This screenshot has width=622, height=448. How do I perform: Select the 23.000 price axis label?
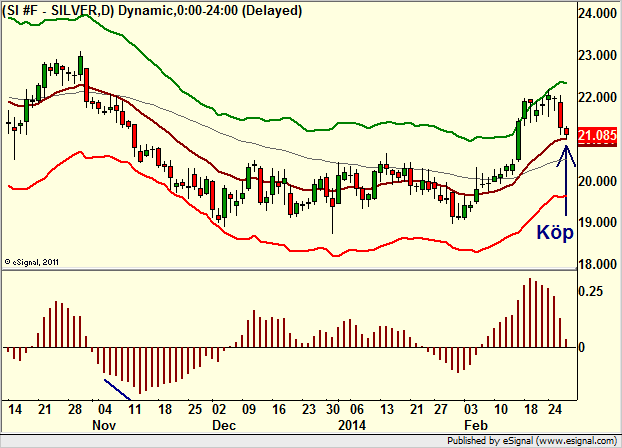tap(597, 55)
